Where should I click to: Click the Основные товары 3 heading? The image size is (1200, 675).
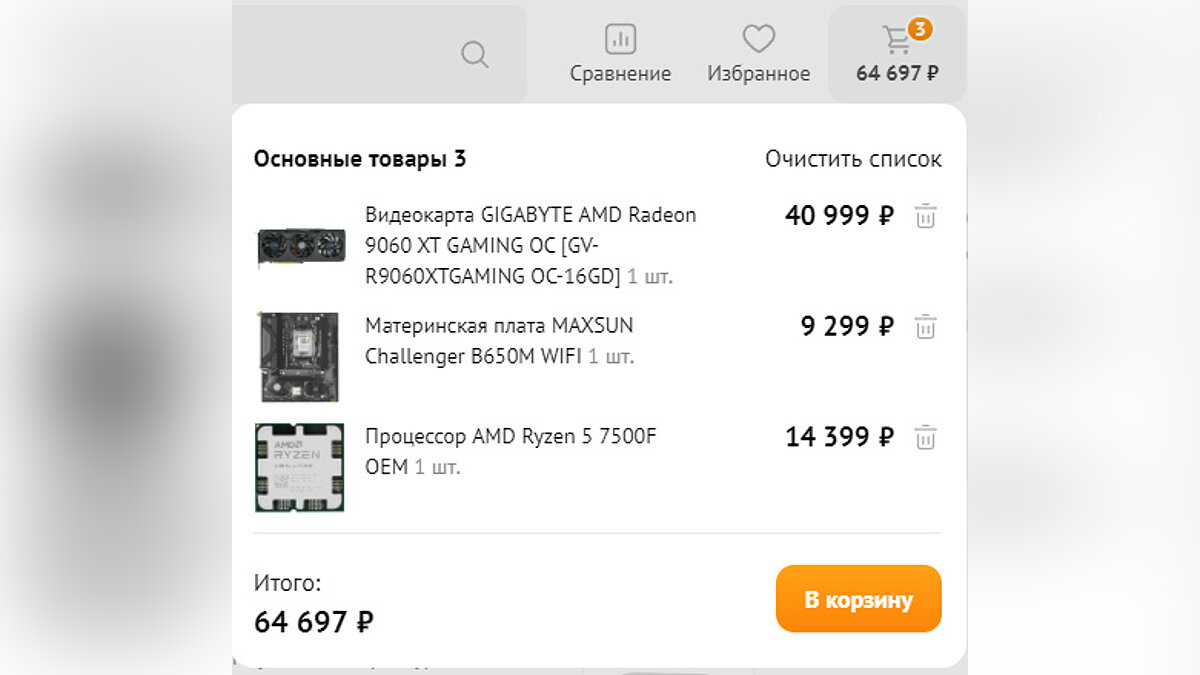click(359, 159)
